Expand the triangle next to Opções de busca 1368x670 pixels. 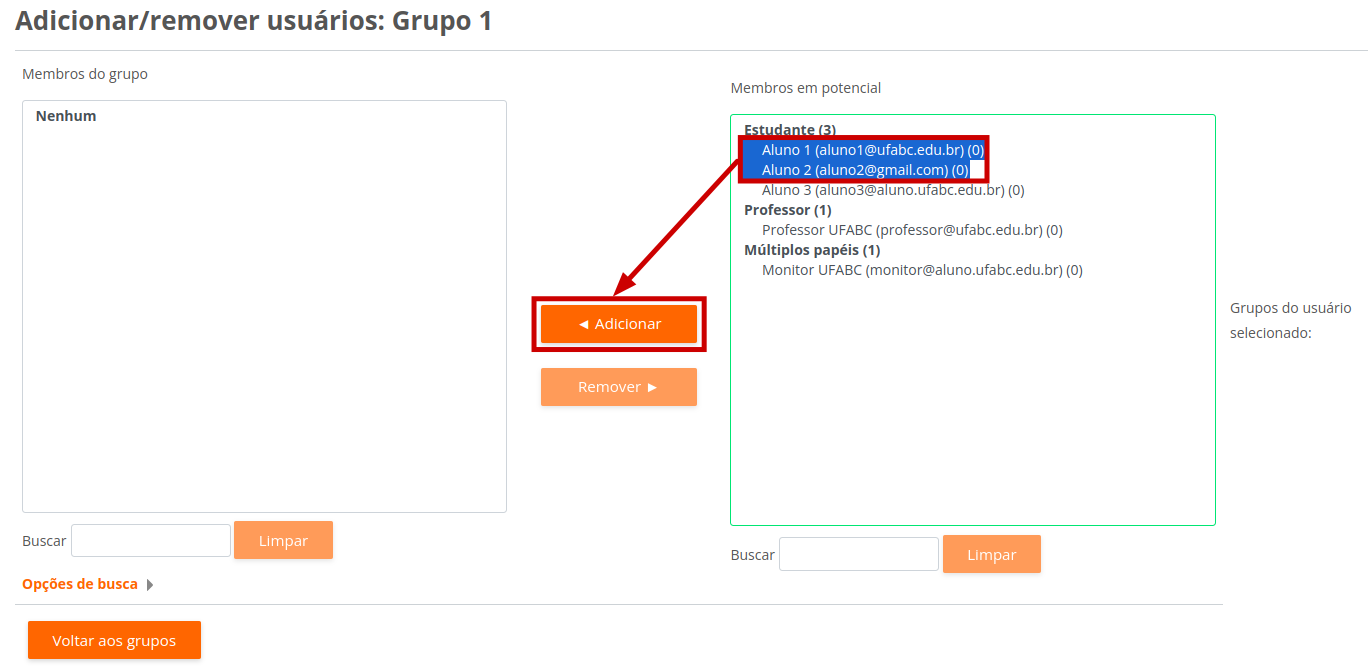[x=150, y=585]
